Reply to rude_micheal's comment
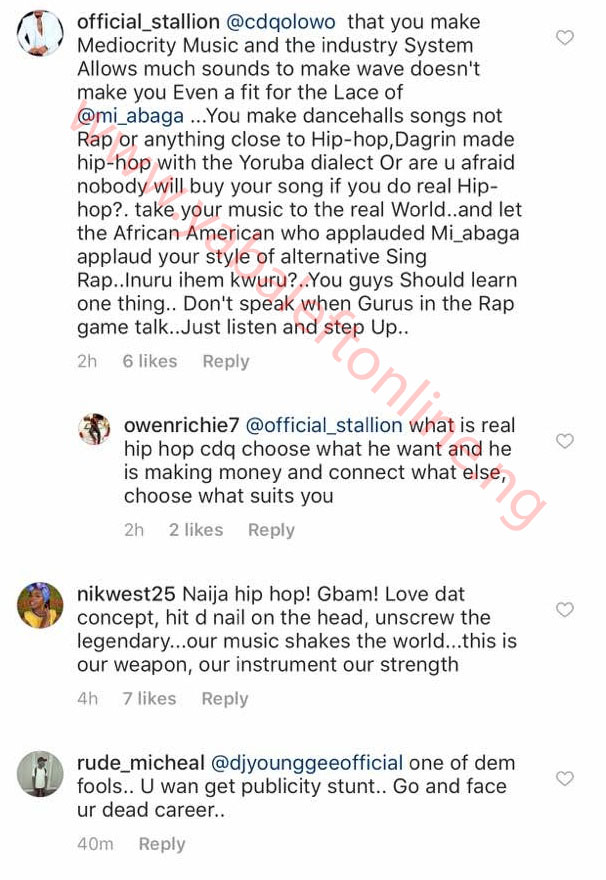 point(162,844)
